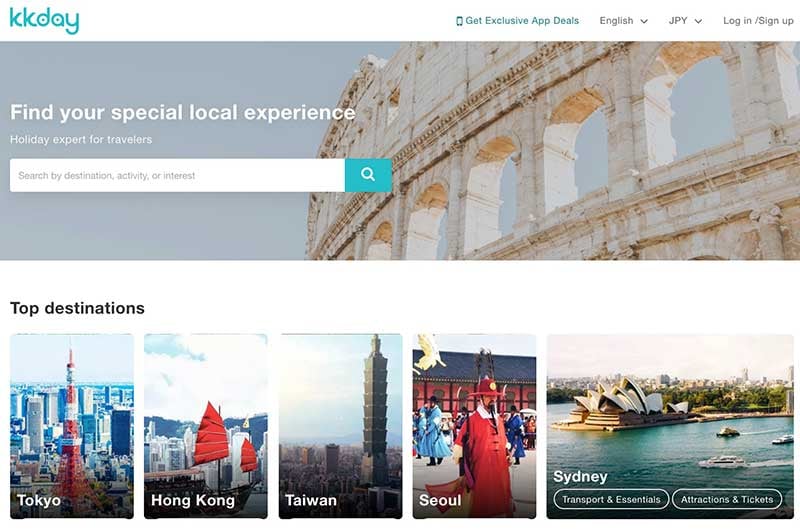This screenshot has height=532, width=800.
Task: Click the KKday logo
Action: [44, 20]
